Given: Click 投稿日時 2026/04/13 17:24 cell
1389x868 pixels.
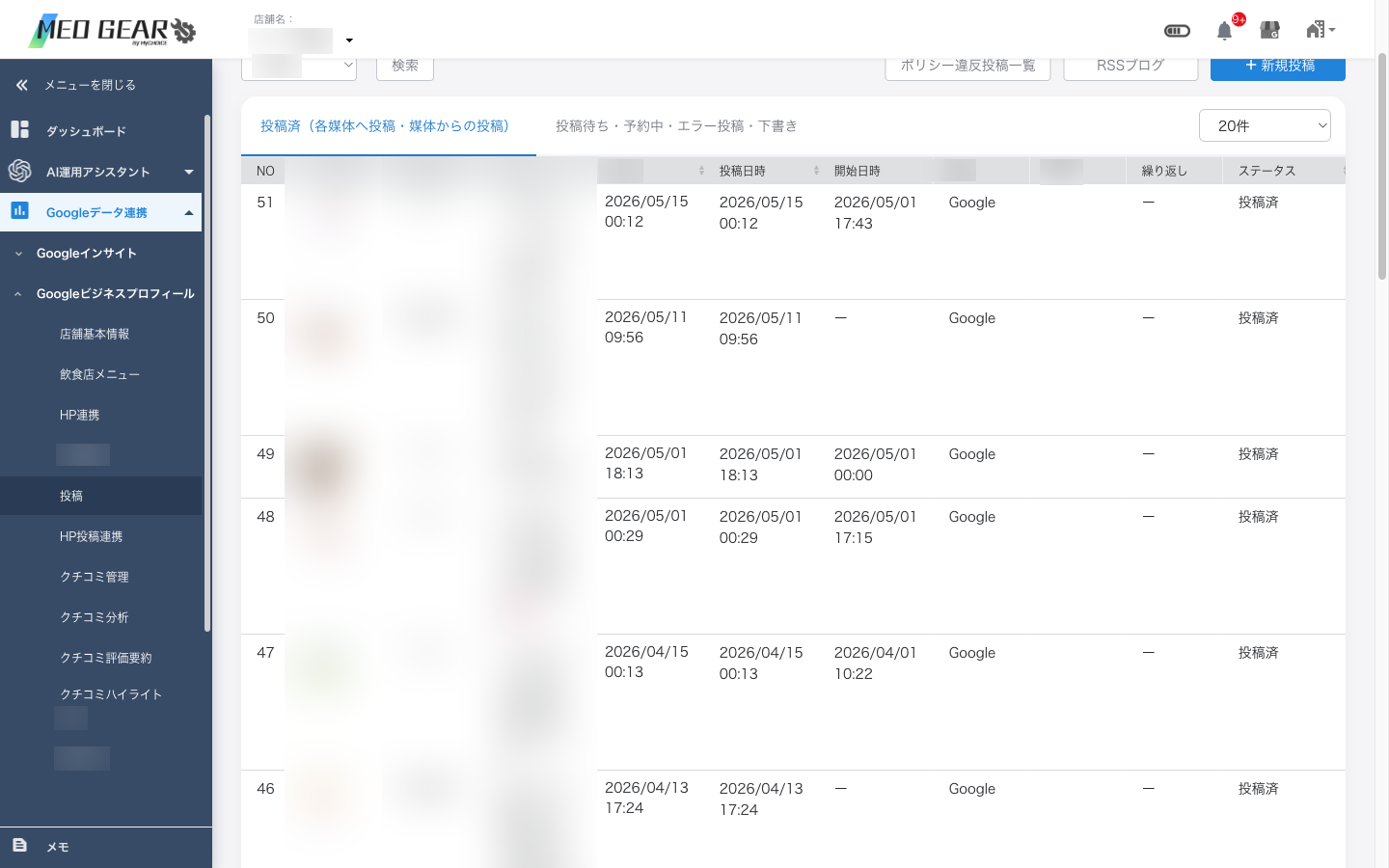Looking at the screenshot, I should [761, 800].
